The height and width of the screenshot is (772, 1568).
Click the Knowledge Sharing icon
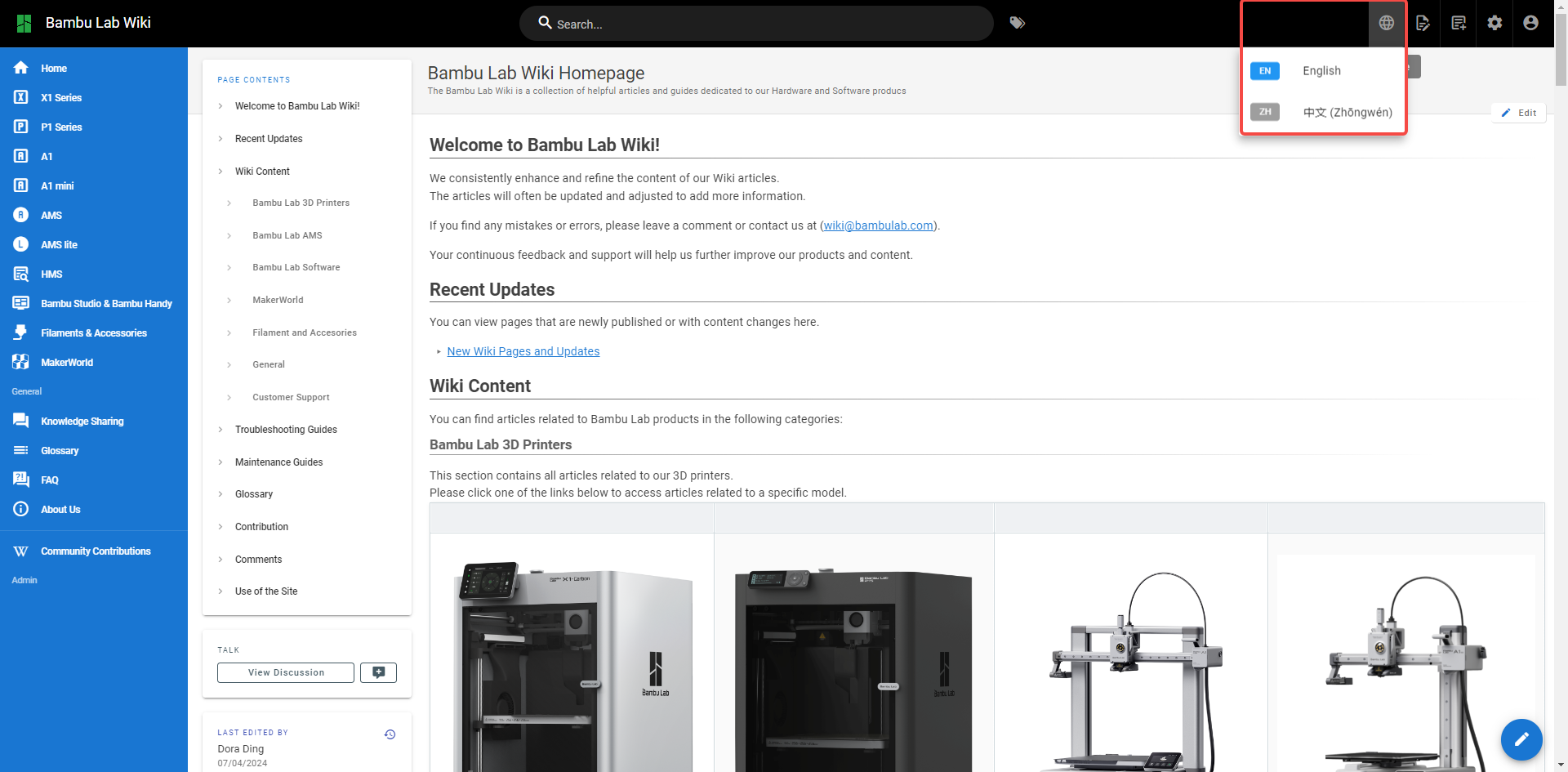[x=21, y=421]
